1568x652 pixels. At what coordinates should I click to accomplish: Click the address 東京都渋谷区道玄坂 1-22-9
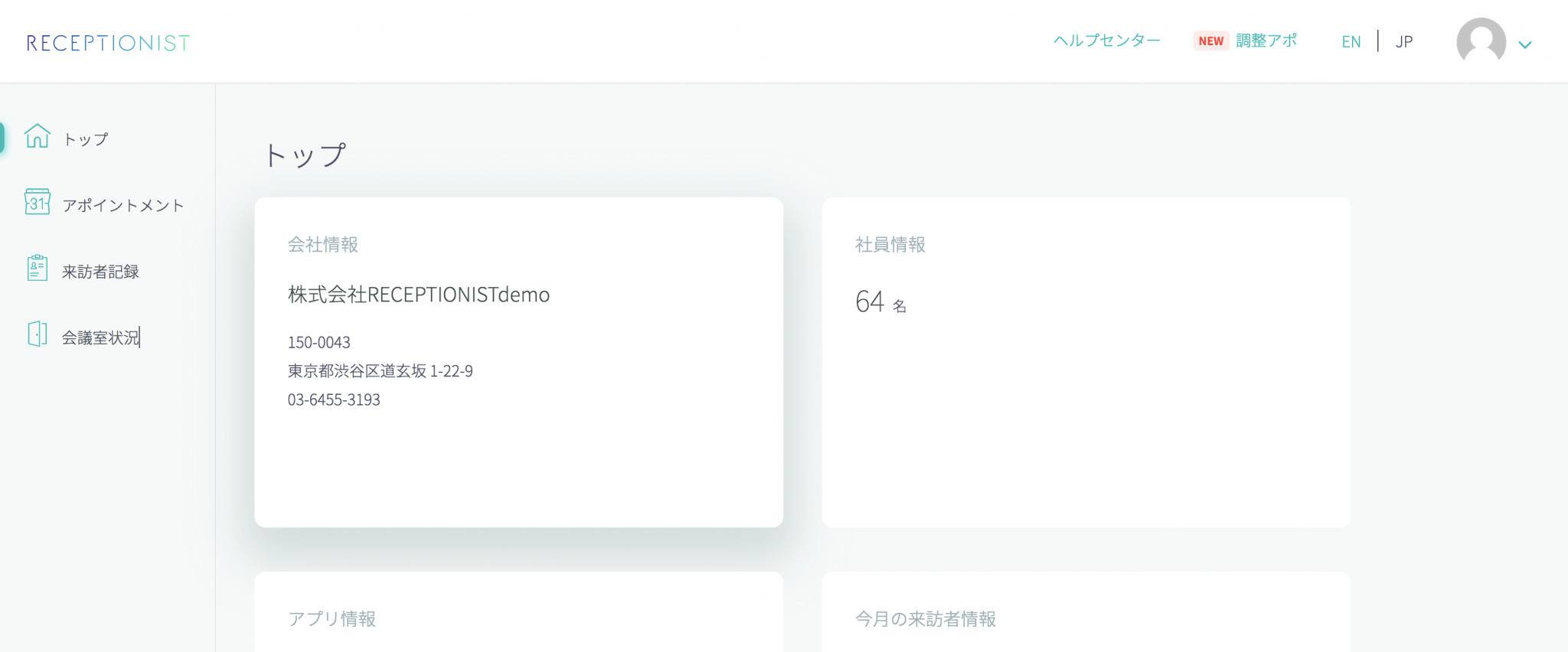coord(381,371)
